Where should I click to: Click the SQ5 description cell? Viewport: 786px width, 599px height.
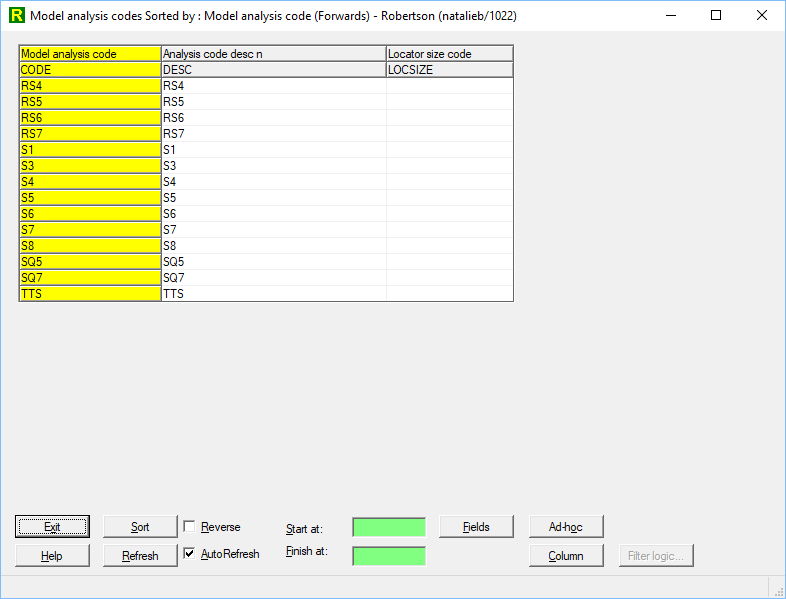[273, 262]
